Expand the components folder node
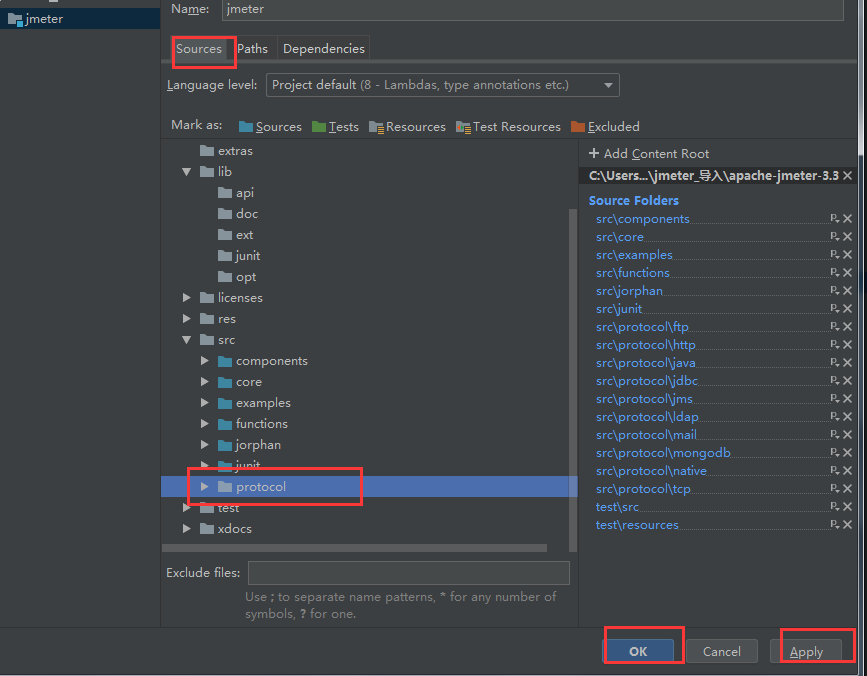 [205, 361]
